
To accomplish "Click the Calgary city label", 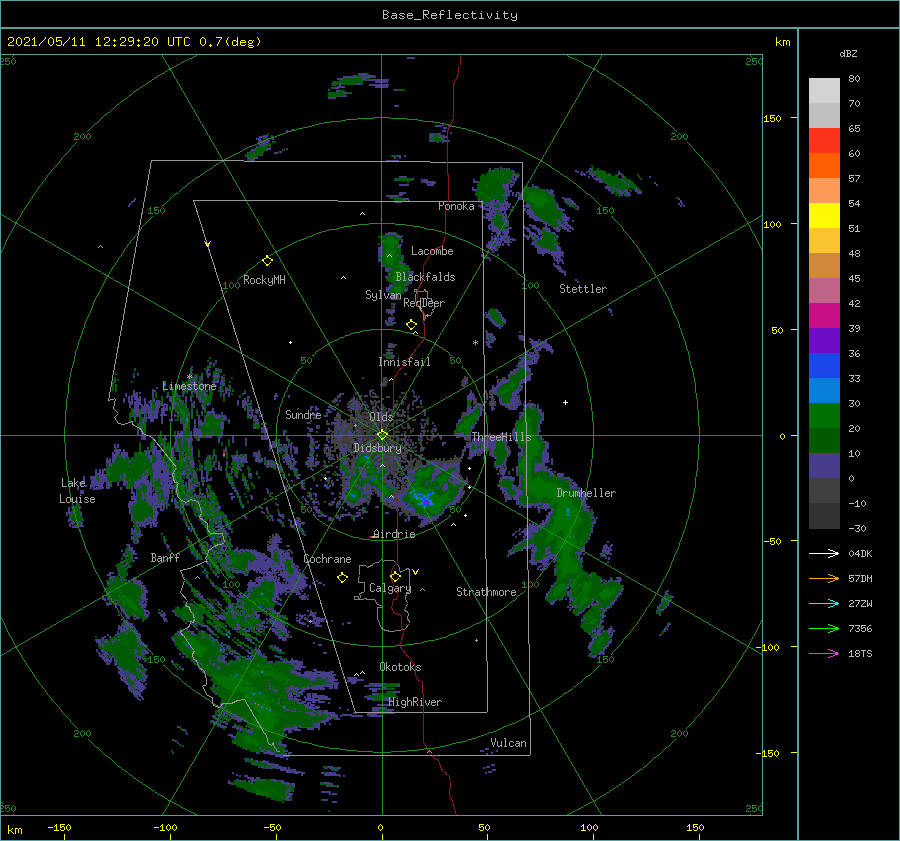I will click(390, 588).
